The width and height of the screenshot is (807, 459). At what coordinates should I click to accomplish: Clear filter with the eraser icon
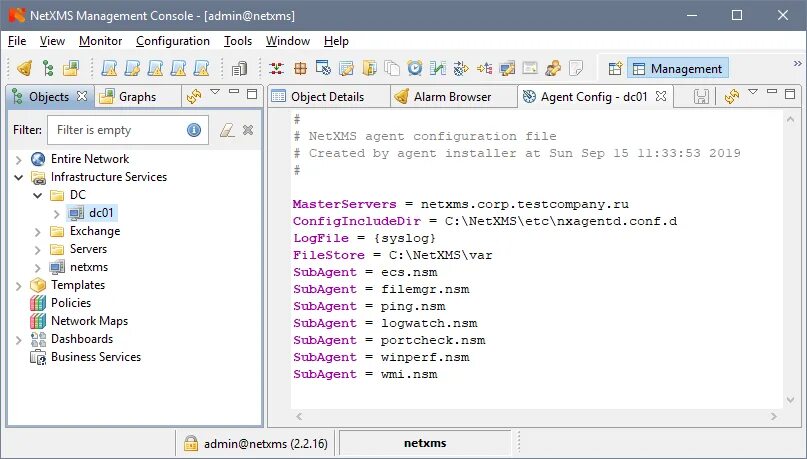[227, 130]
